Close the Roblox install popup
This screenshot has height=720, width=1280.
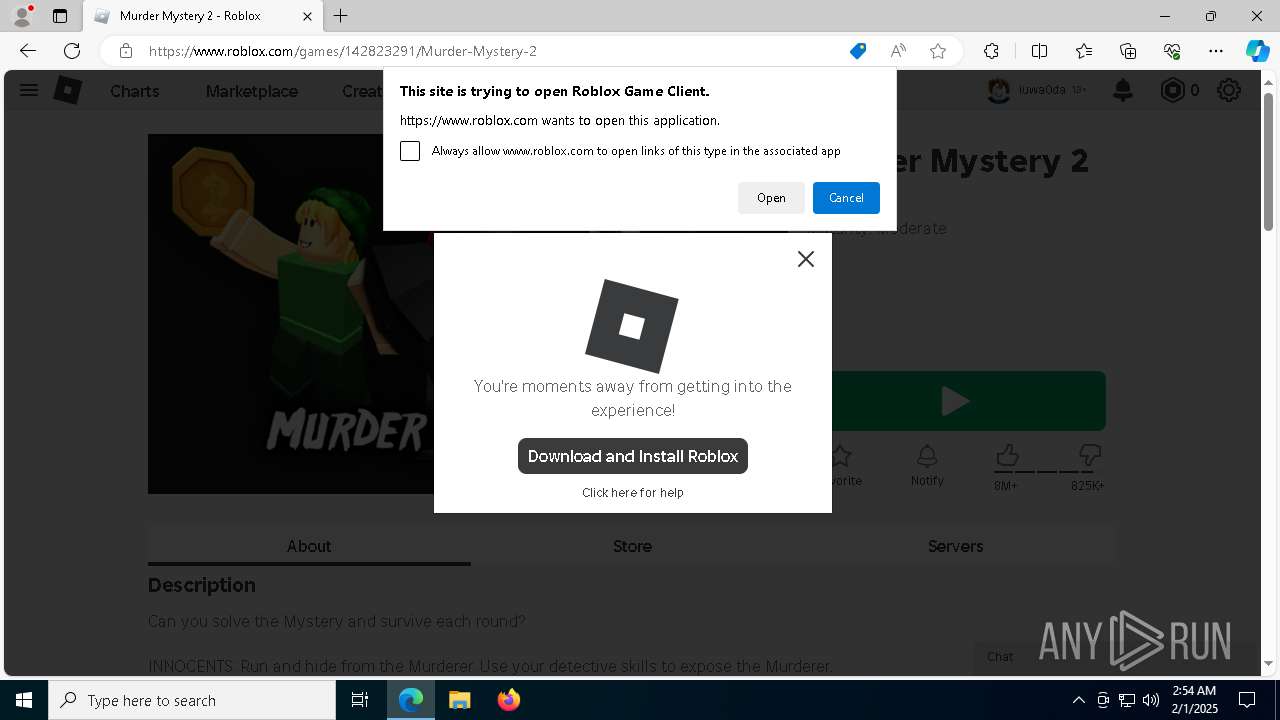(806, 259)
